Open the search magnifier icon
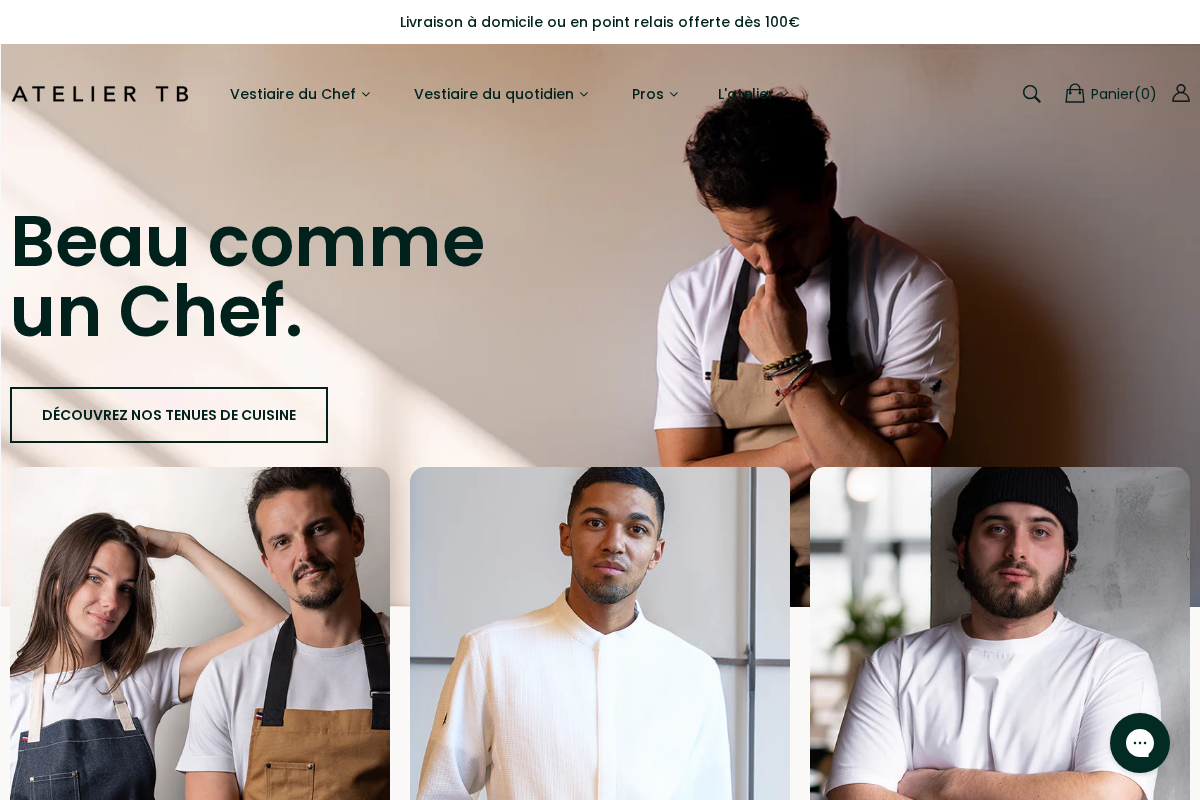Screen dimensions: 1200x800 1032,94
